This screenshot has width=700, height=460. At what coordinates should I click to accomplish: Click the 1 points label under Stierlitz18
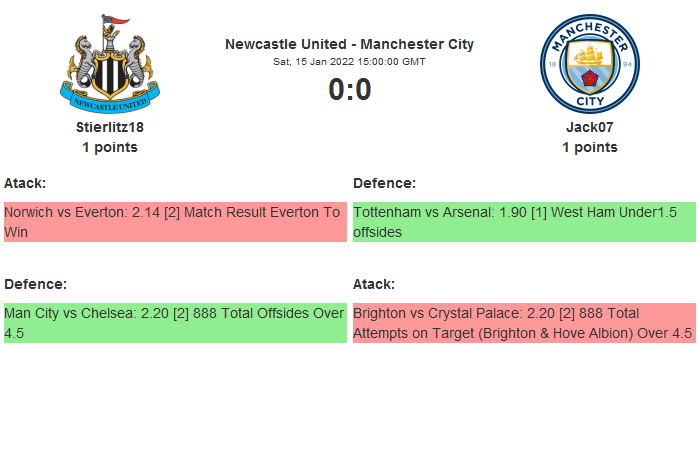(x=110, y=147)
